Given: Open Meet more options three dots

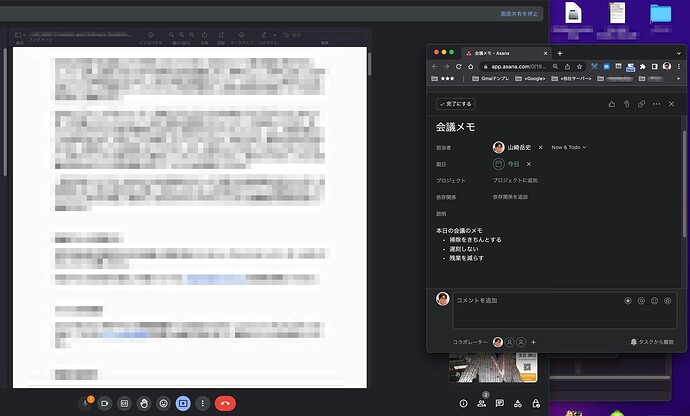Looking at the screenshot, I should click(202, 403).
